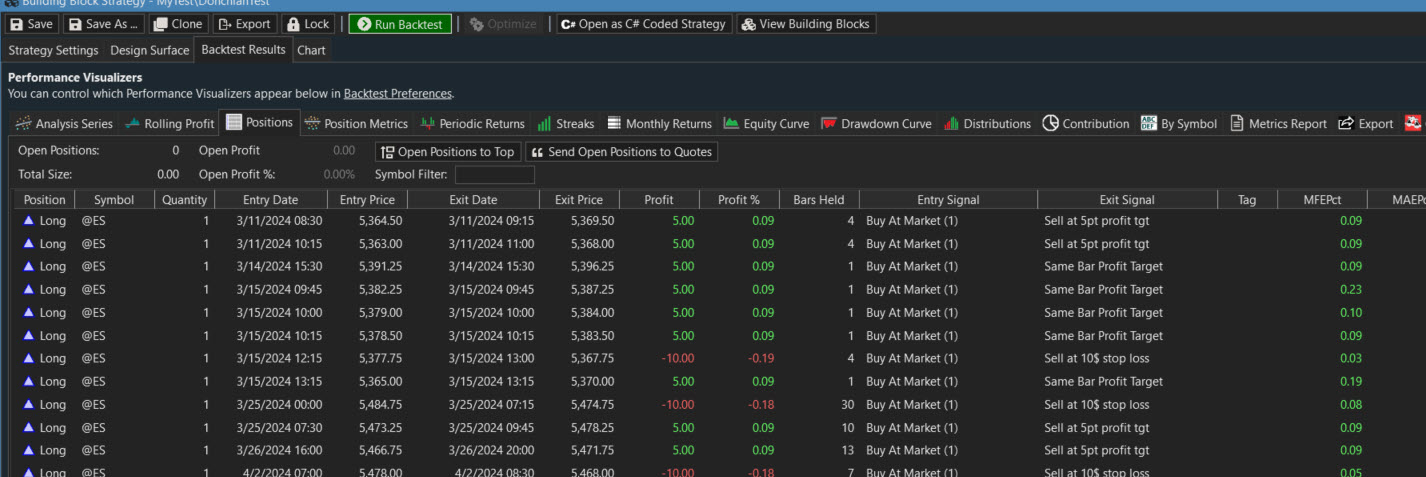
Task: Open the Strategy Settings tab
Action: click(53, 50)
